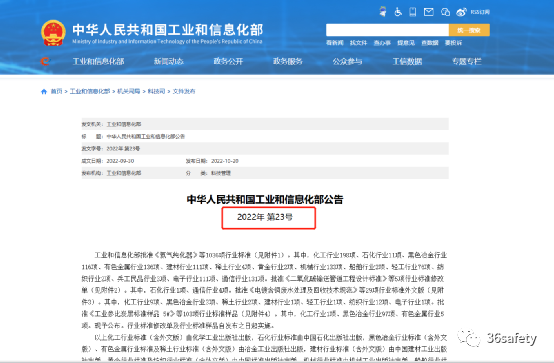
Task: Click the bold heading 中华人民共和国工业和信息化部公告
Action: coord(265,199)
